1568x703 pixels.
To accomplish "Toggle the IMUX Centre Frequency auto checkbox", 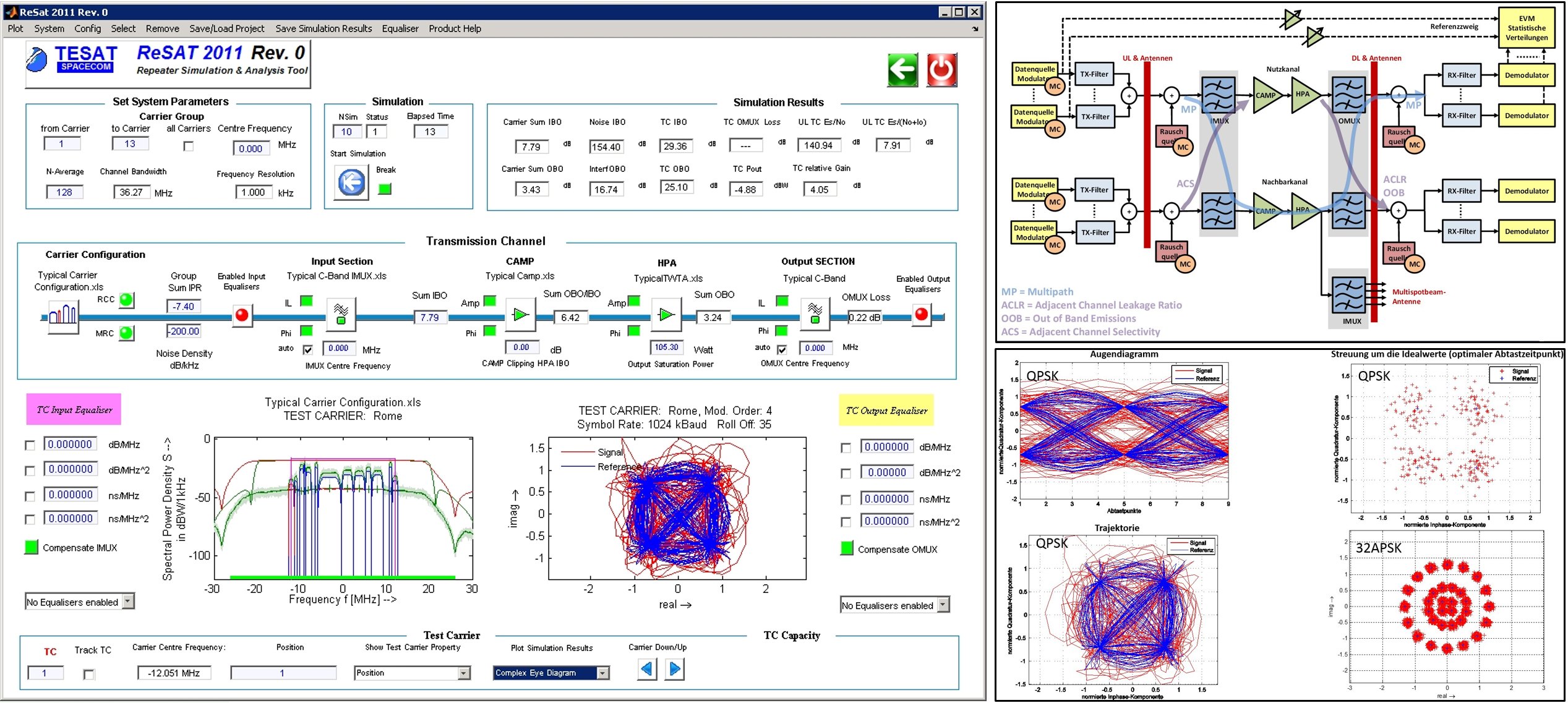I will (x=307, y=349).
